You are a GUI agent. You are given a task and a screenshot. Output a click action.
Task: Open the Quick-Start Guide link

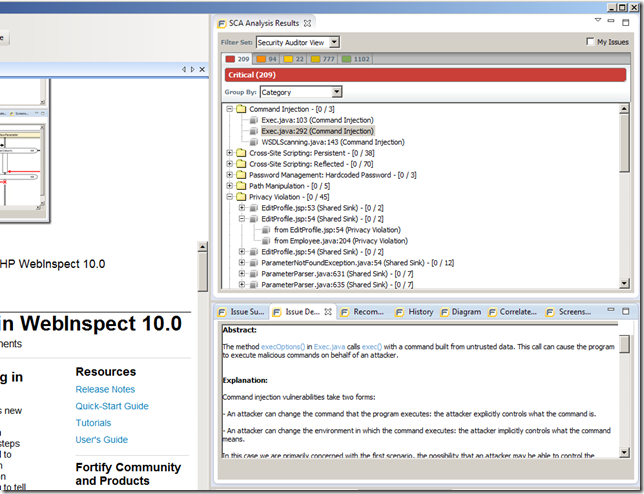[x=112, y=406]
